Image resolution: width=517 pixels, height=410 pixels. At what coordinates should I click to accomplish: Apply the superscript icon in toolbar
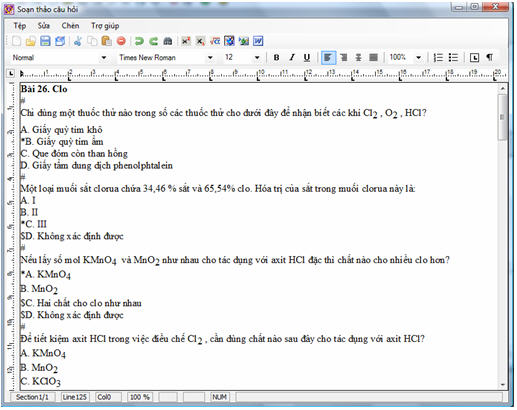[186, 41]
